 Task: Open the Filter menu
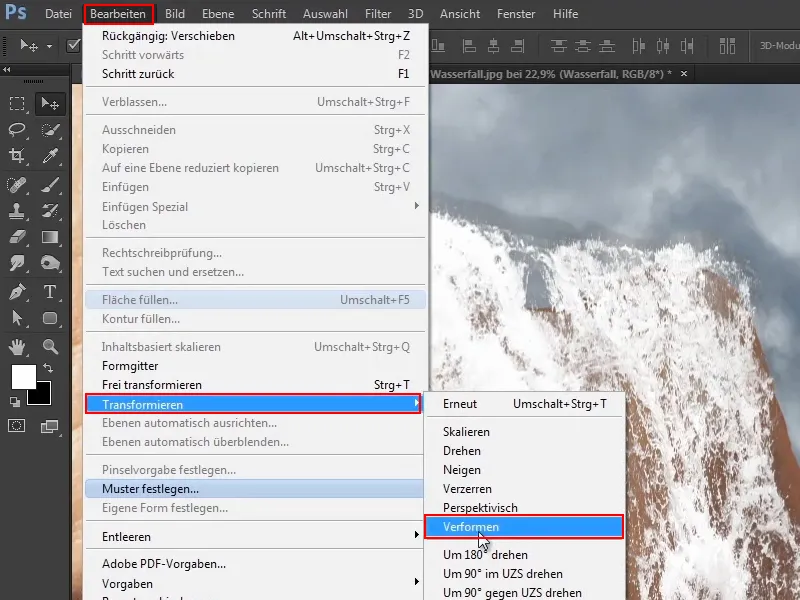tap(378, 14)
